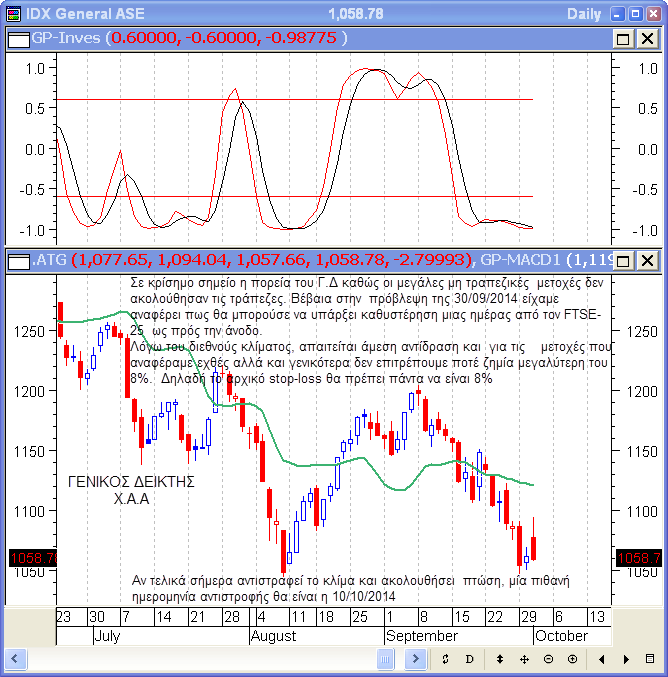Open the ATG pane menu icon
668x677 pixels.
[18, 261]
